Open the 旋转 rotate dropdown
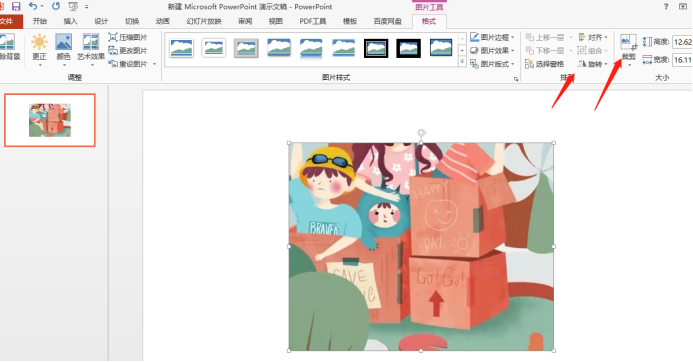 [593, 64]
